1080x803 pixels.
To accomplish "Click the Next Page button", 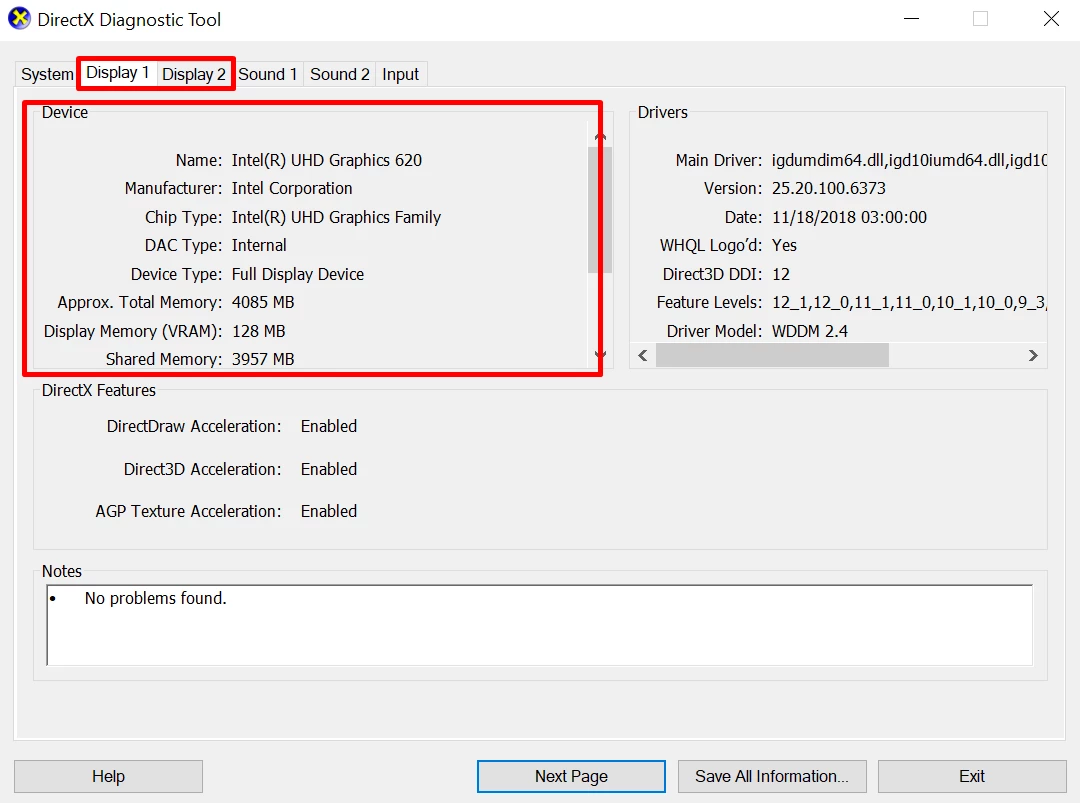I will click(x=571, y=776).
